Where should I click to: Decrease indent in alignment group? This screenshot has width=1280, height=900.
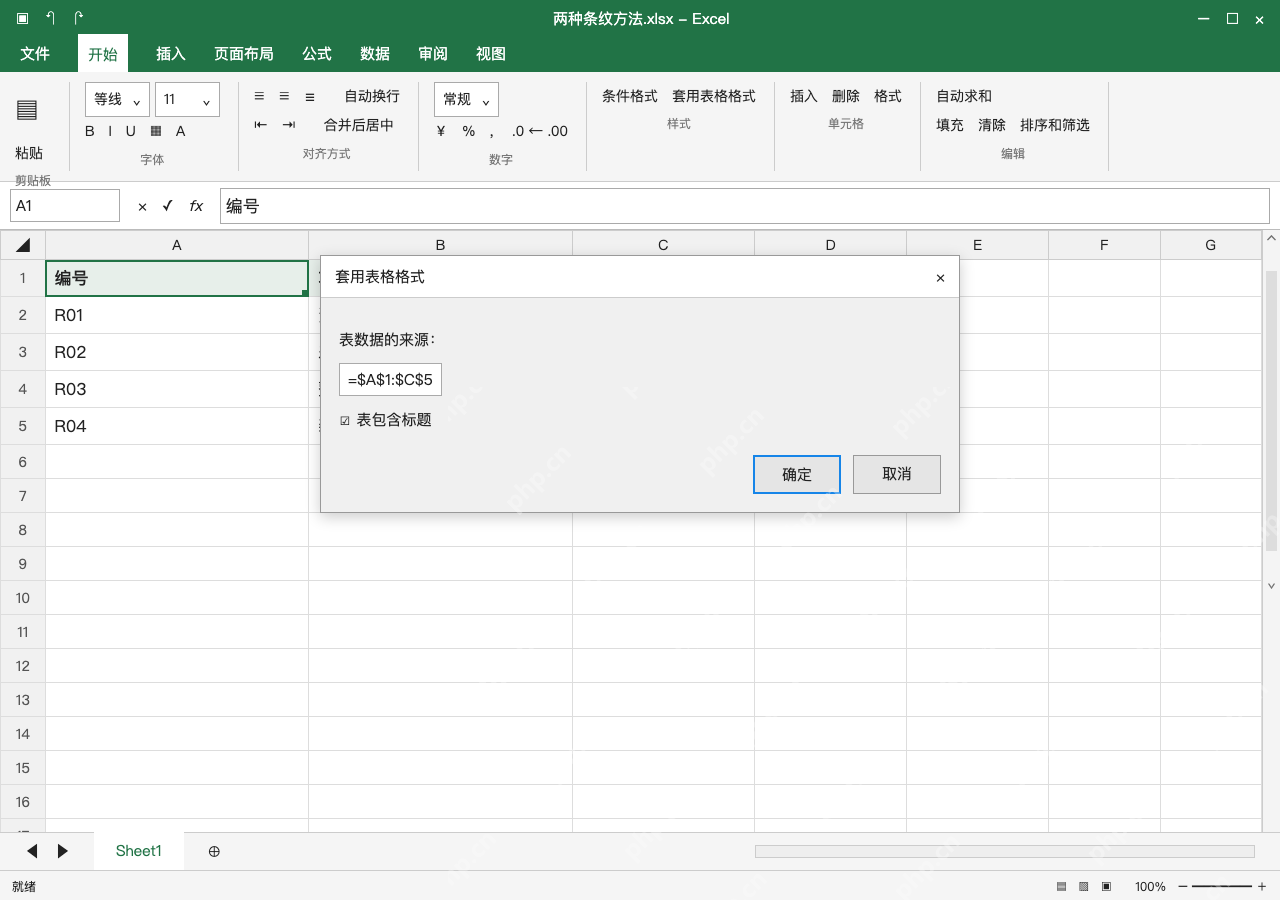261,125
